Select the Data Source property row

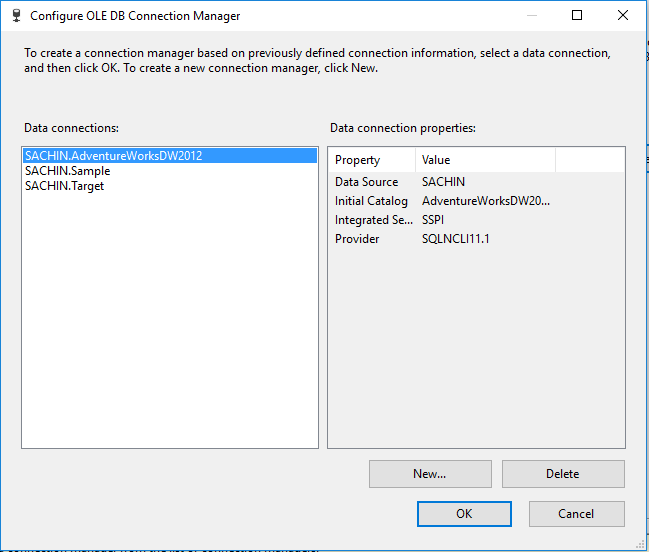pos(366,182)
